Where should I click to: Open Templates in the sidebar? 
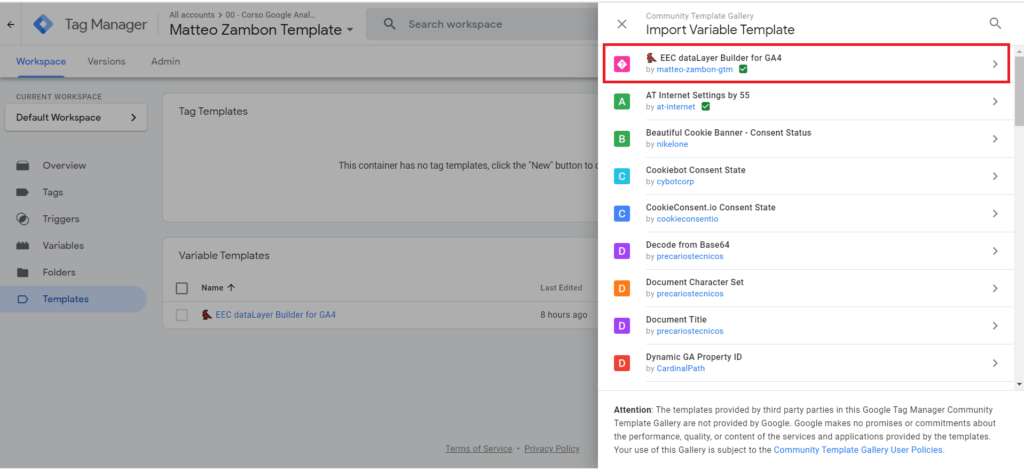(65, 299)
